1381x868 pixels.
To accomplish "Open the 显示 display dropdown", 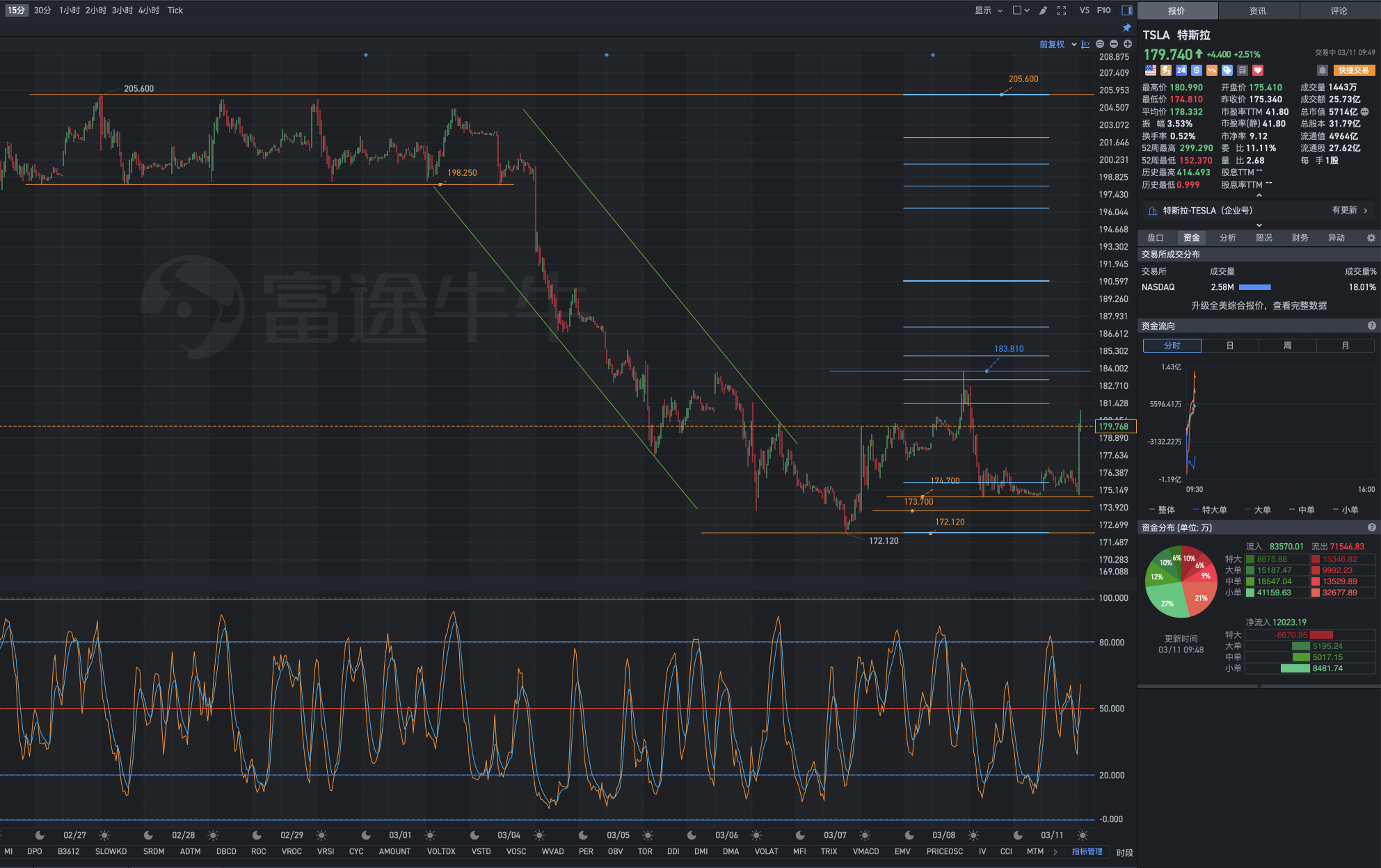I will click(989, 10).
